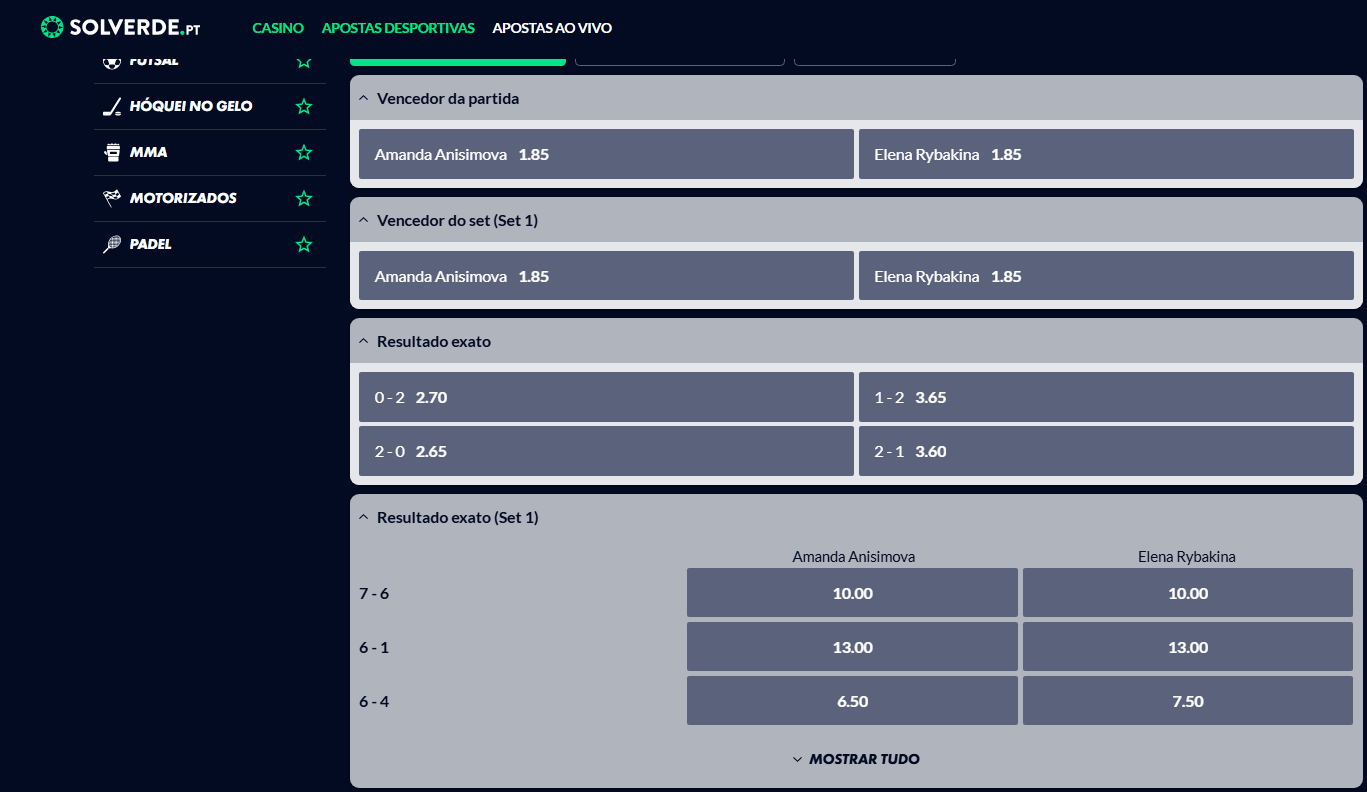Click the Motorizados checkered flag icon
Image resolution: width=1367 pixels, height=792 pixels.
point(112,198)
